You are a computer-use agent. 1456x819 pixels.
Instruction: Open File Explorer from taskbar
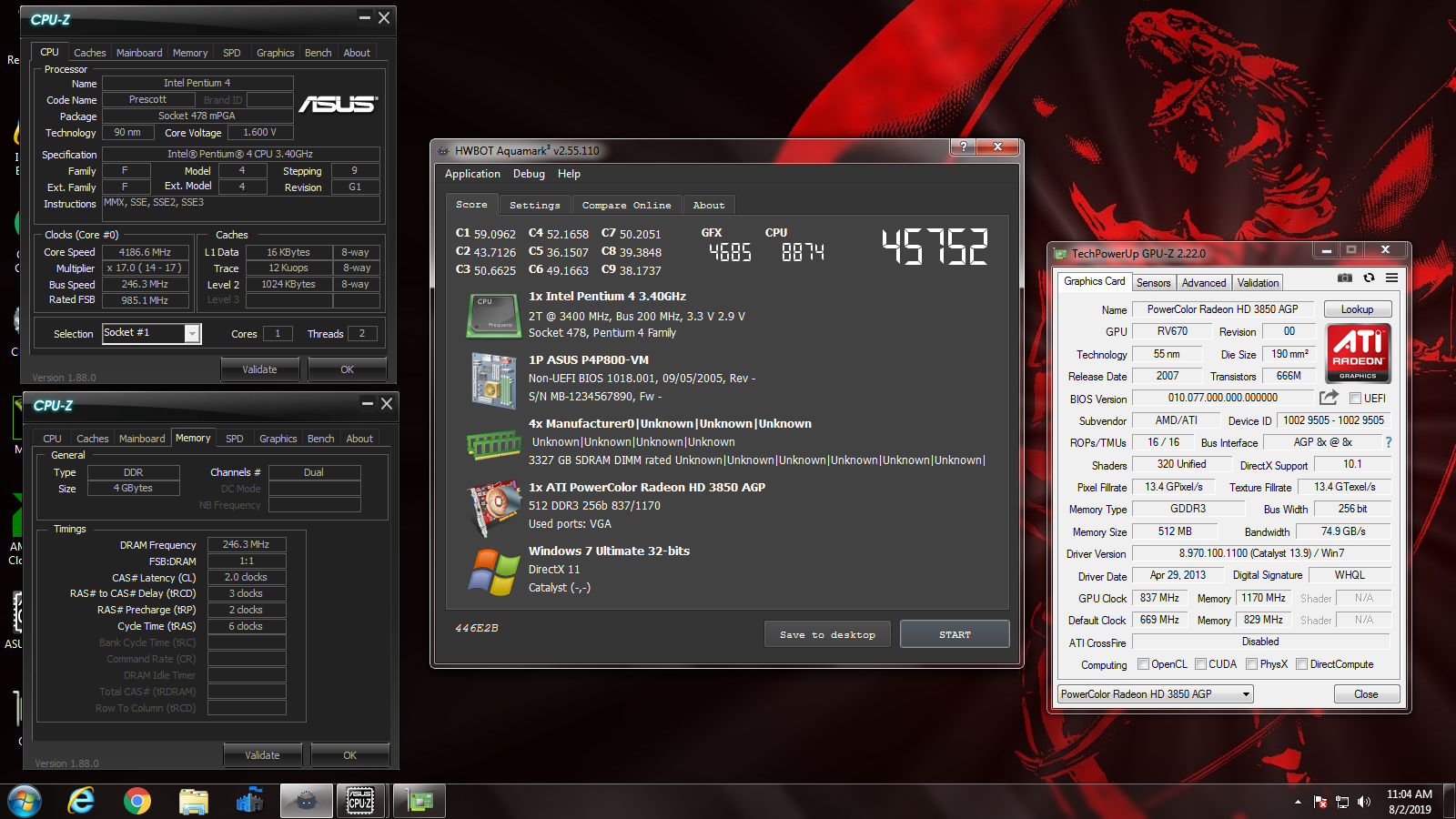(194, 802)
